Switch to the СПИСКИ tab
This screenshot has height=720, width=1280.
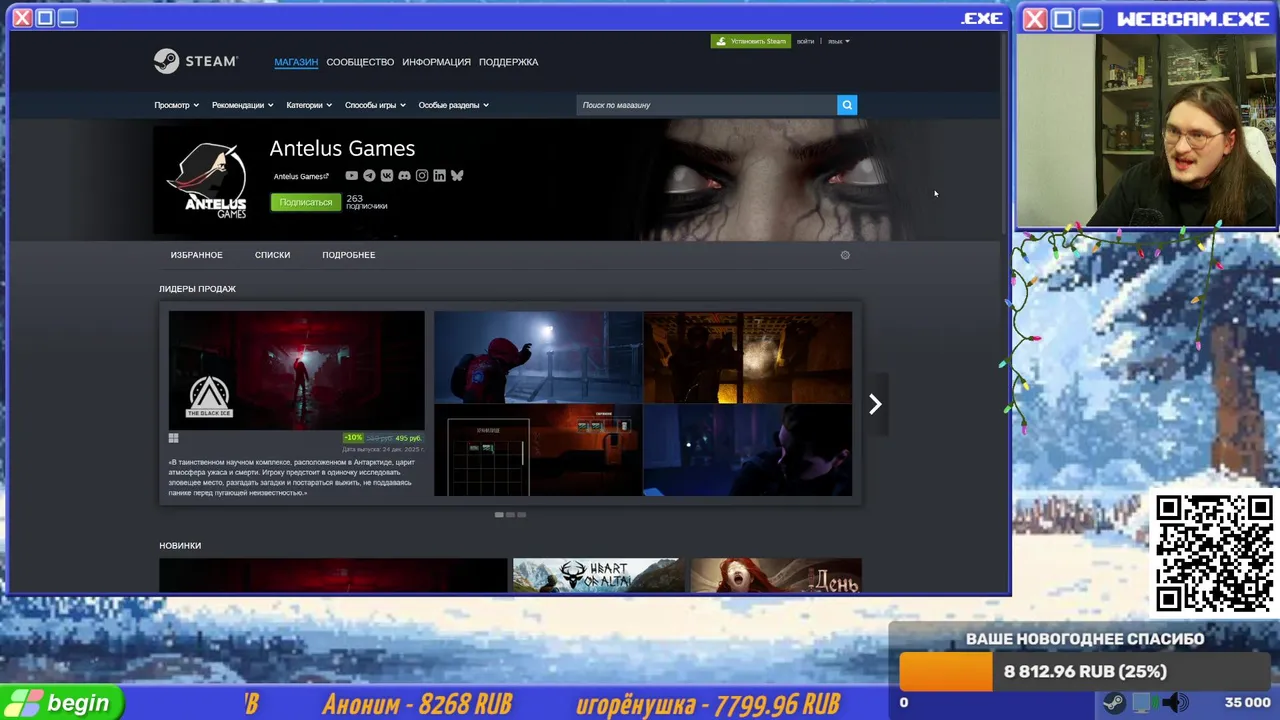pyautogui.click(x=272, y=255)
